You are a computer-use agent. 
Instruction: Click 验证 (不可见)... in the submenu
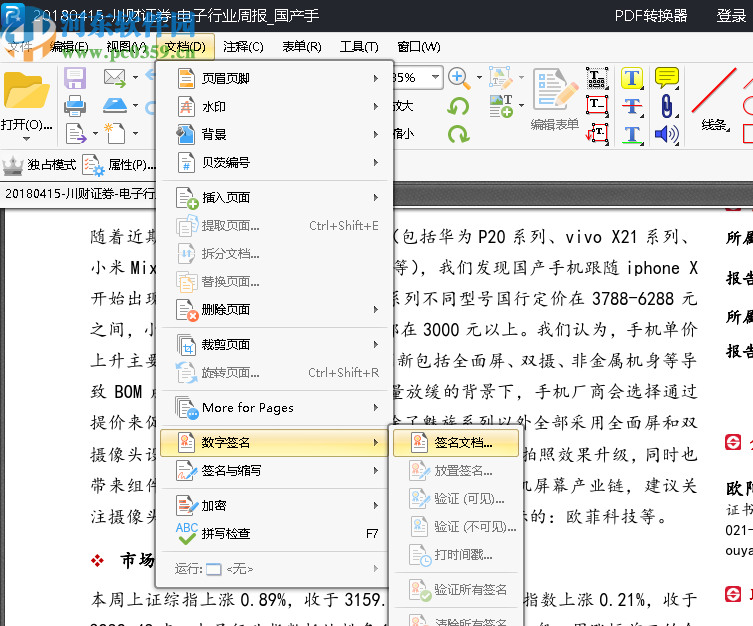(456, 527)
